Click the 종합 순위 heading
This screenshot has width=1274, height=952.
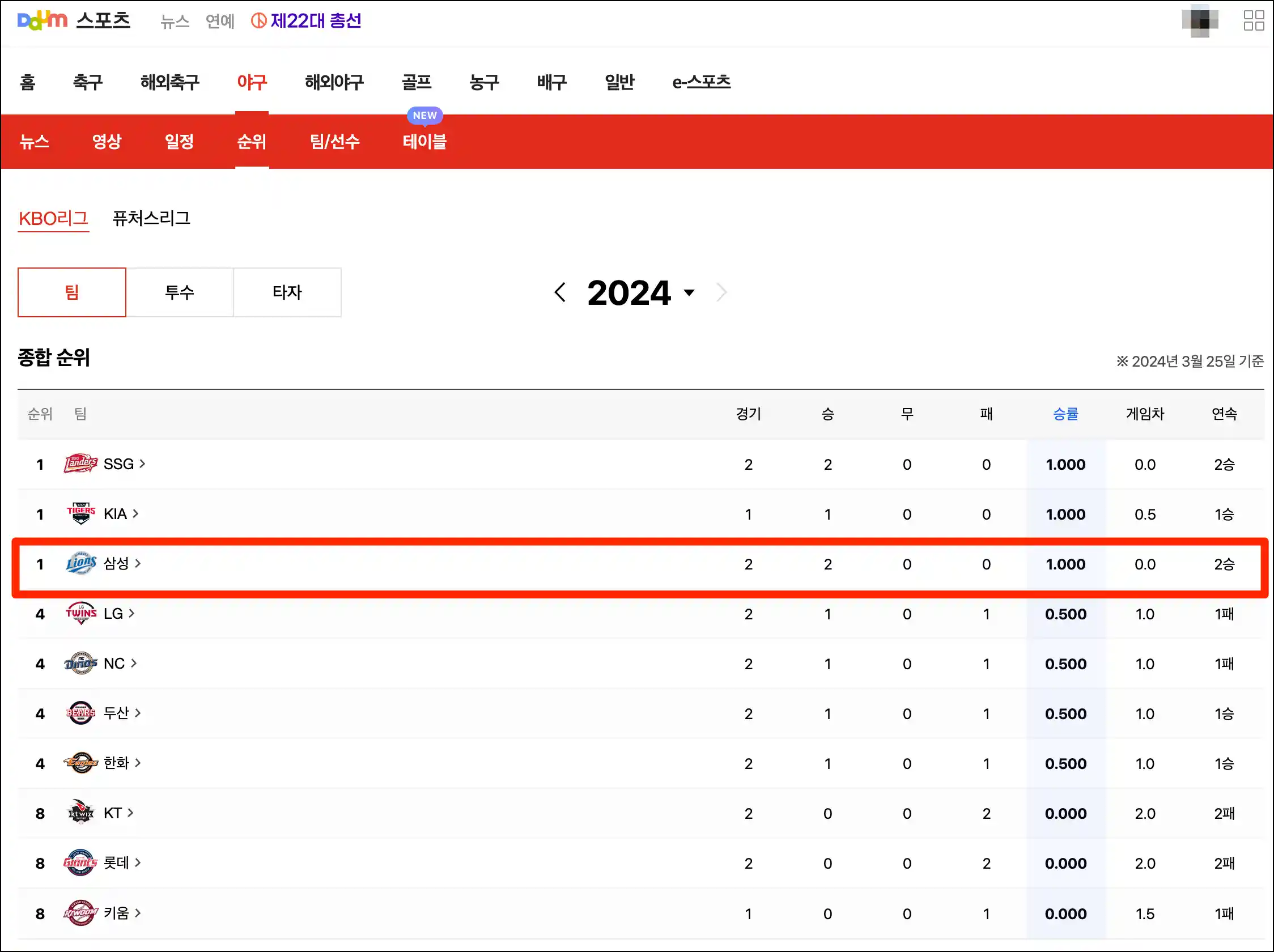click(x=54, y=358)
